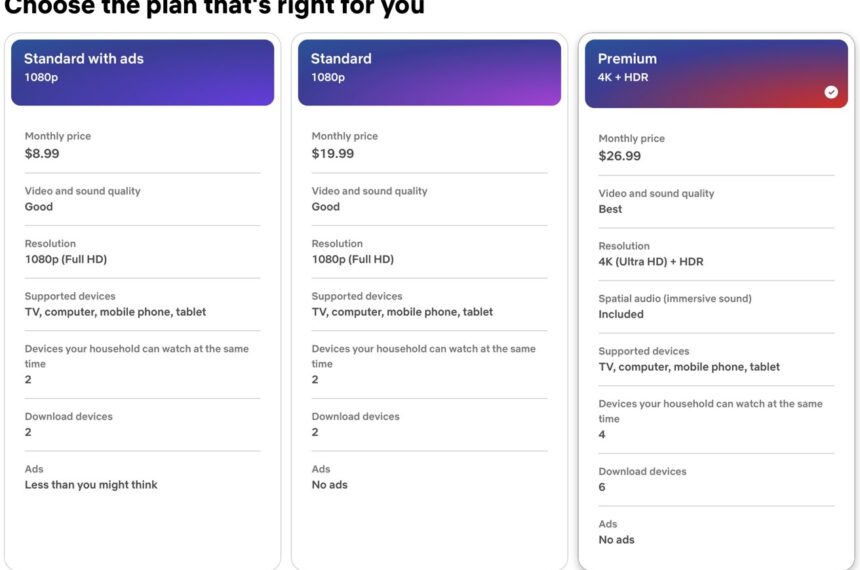Click 'No ads' in the Premium plan

click(x=616, y=540)
